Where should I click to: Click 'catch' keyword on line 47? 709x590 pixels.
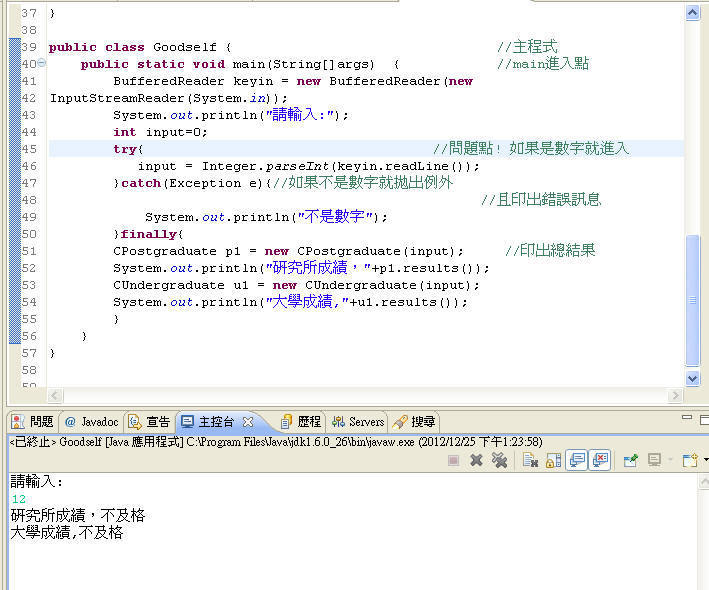[x=141, y=183]
